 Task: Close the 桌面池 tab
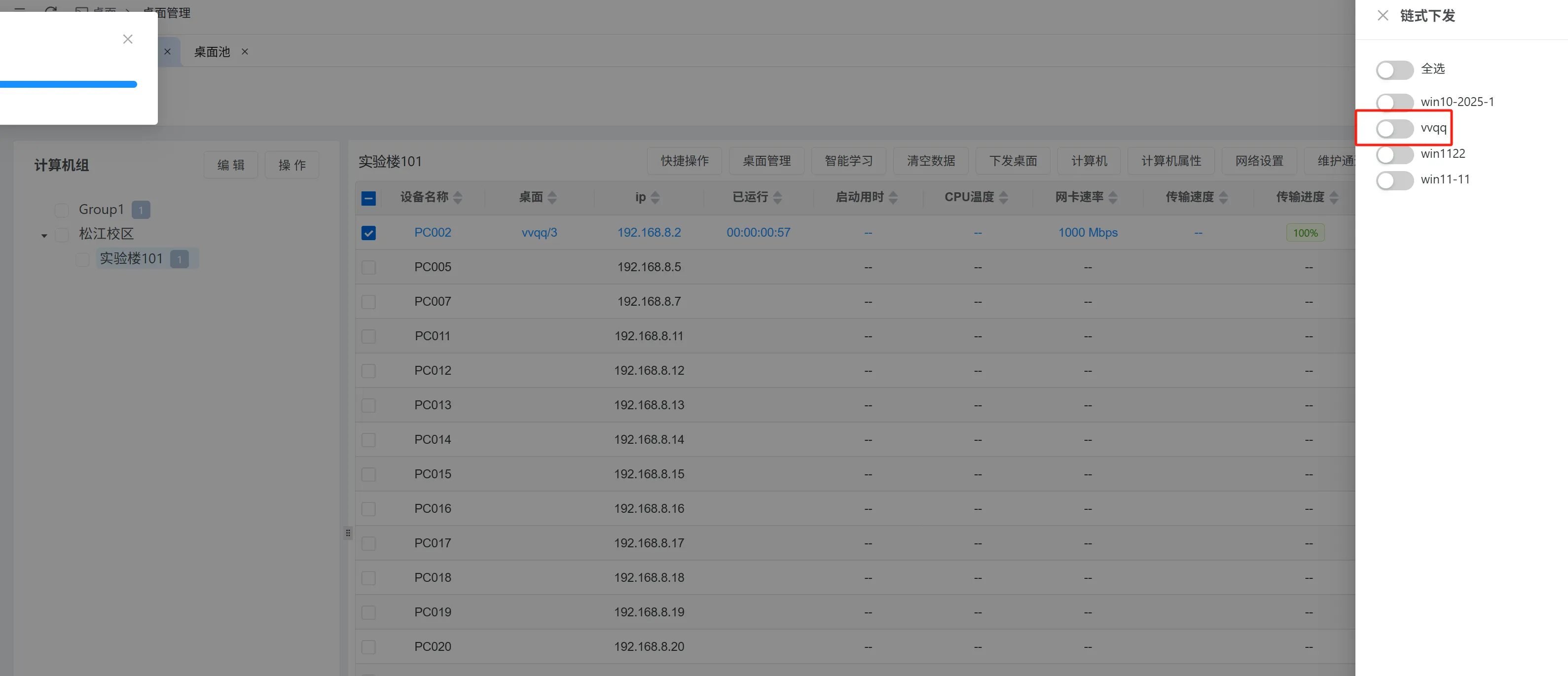pyautogui.click(x=245, y=52)
